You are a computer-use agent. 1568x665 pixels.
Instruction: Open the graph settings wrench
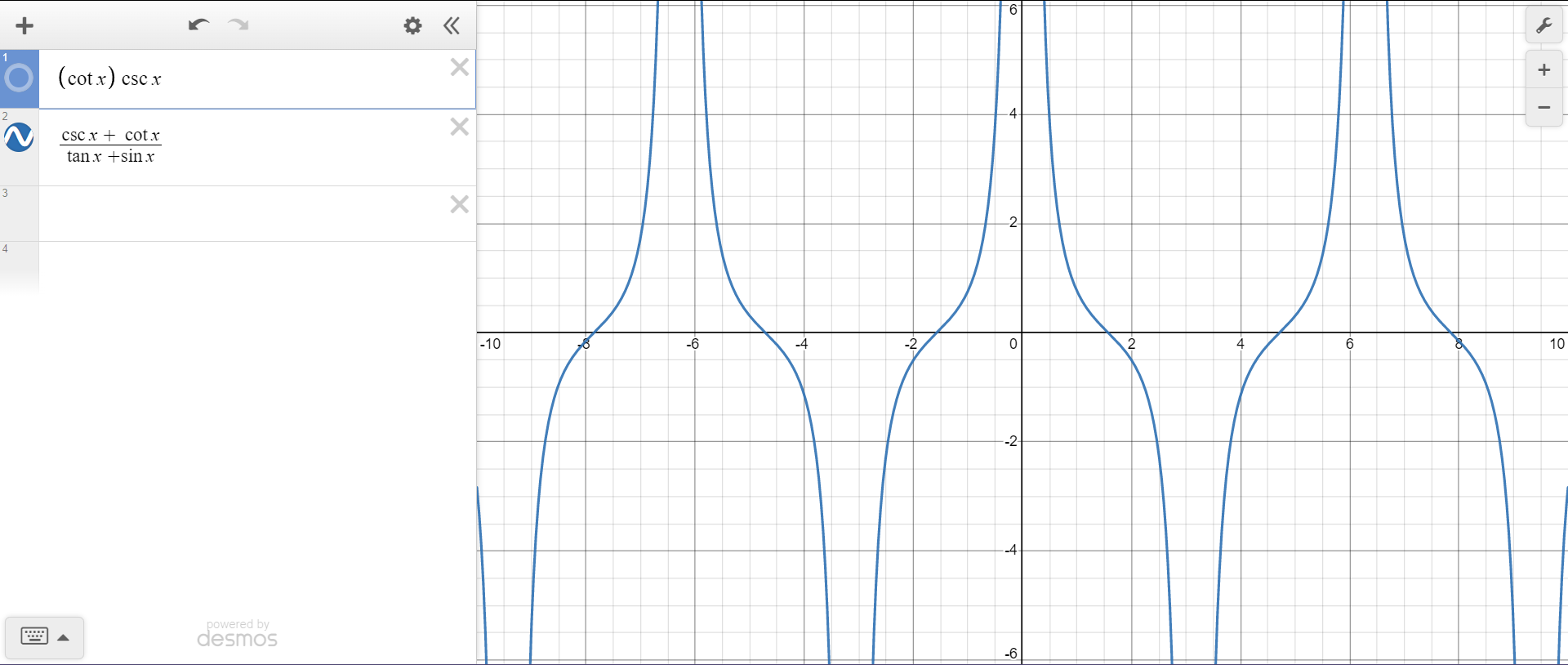click(x=1544, y=26)
